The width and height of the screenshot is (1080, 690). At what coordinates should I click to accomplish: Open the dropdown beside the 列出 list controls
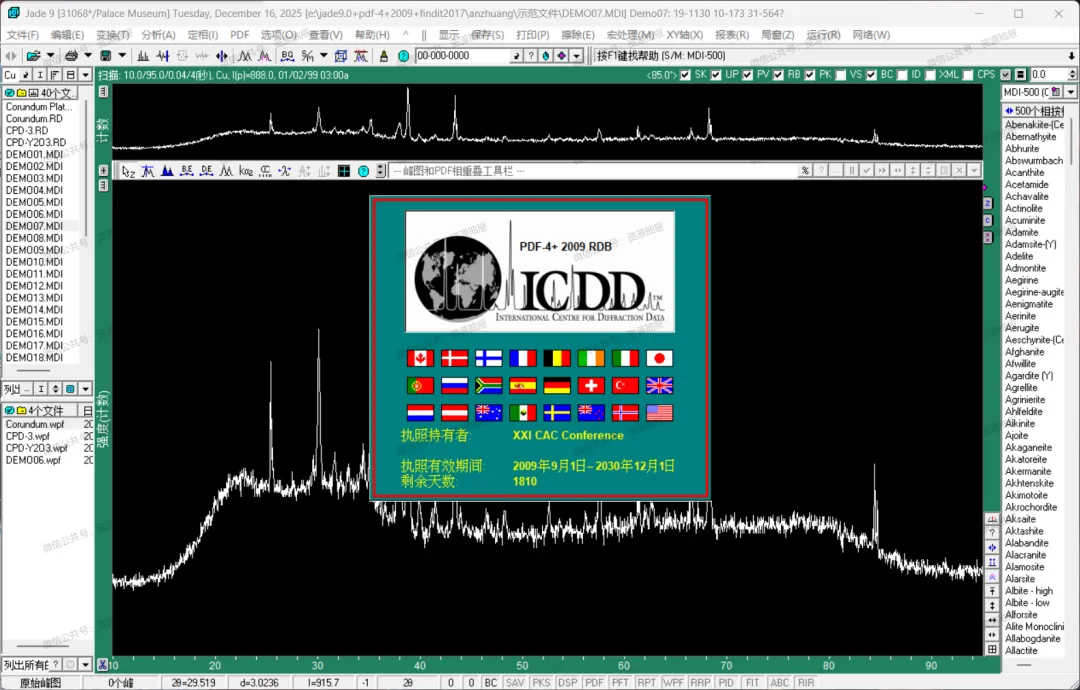(85, 389)
